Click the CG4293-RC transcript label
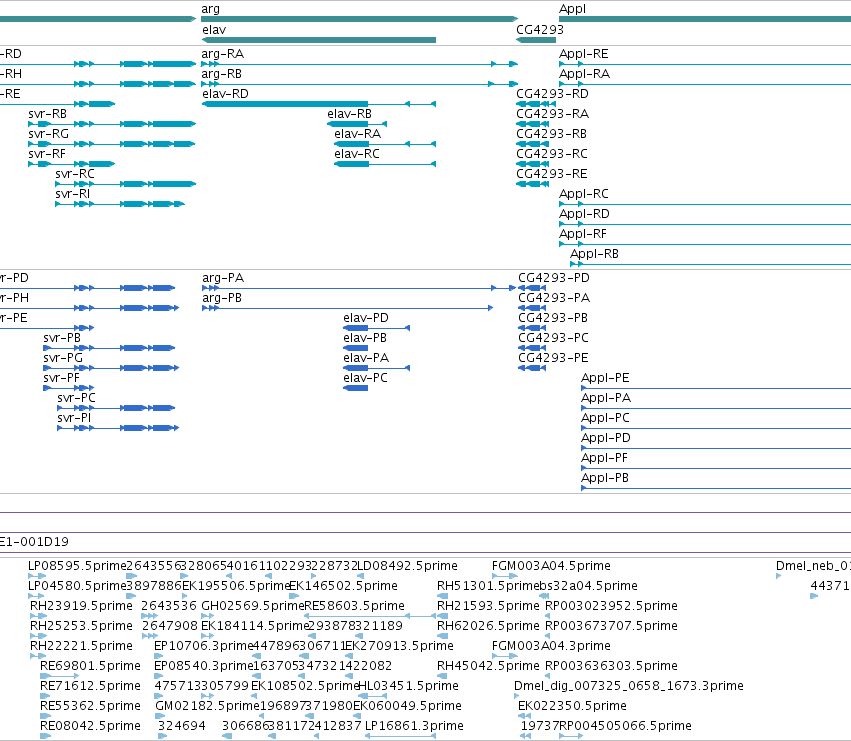The image size is (851, 741). coord(552,154)
